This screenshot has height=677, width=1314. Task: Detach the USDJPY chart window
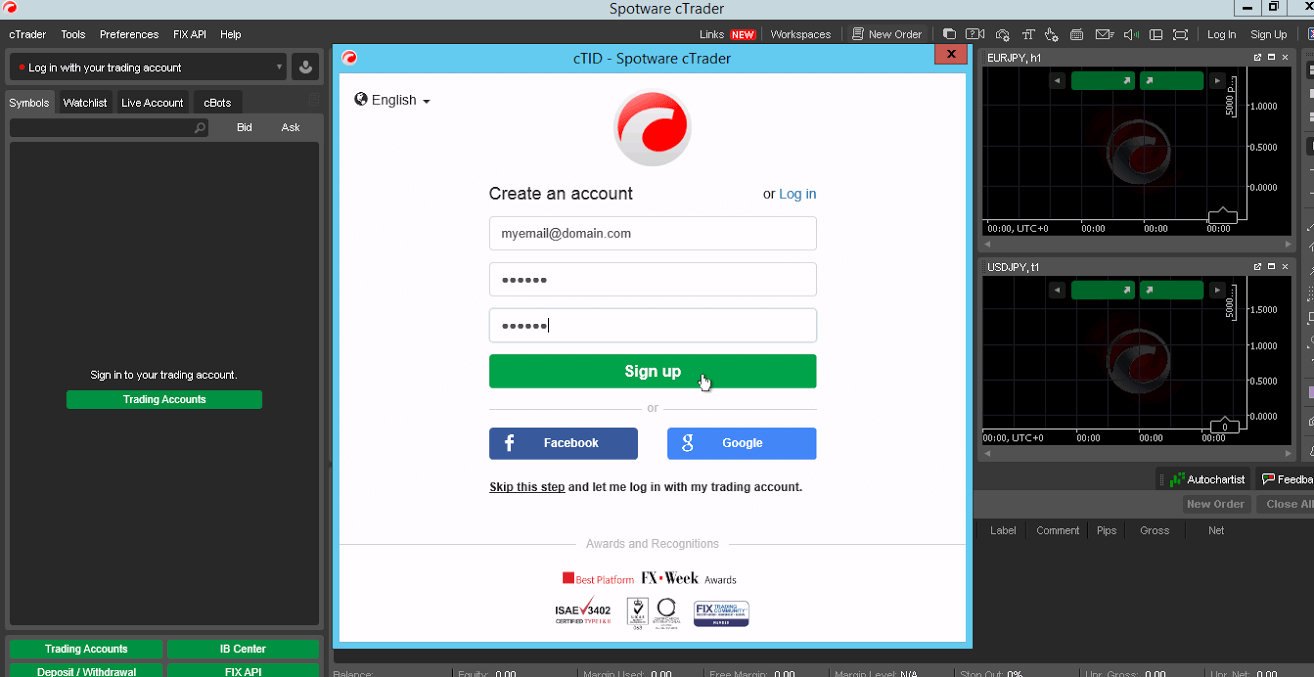click(x=1257, y=267)
